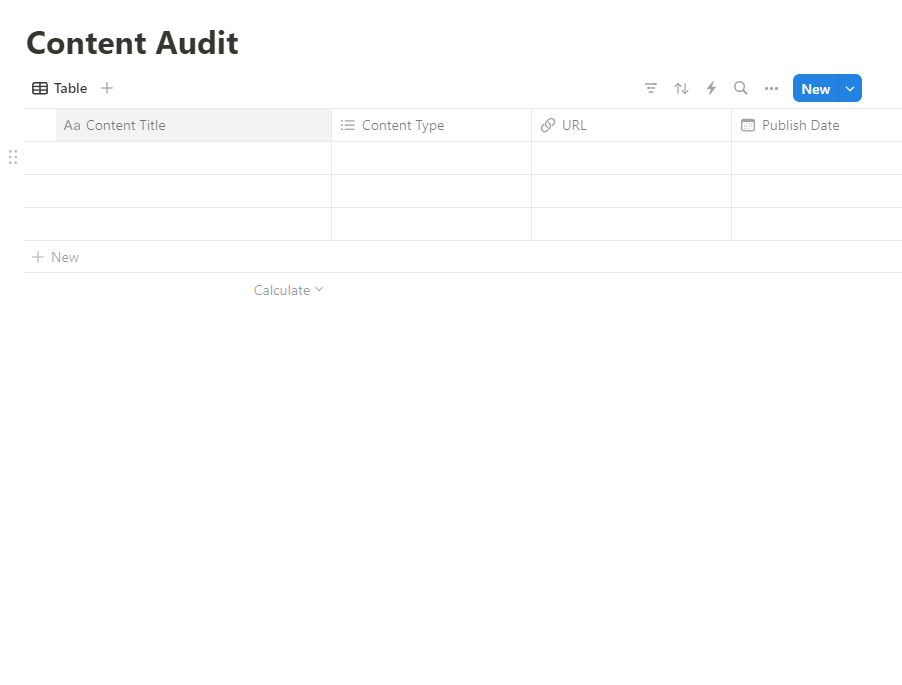Click the search magnifier icon
This screenshot has height=685, width=902.
click(741, 88)
